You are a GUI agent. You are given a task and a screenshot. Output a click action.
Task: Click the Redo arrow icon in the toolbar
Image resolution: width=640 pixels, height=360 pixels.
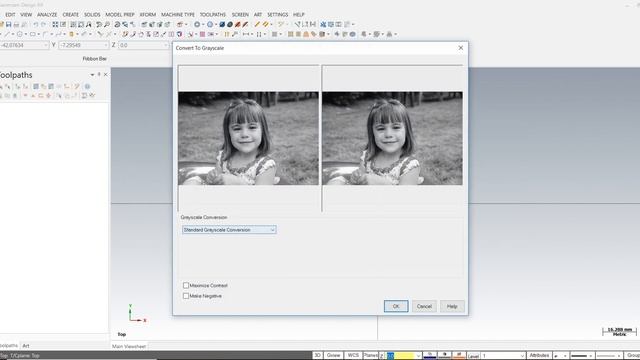point(44,24)
